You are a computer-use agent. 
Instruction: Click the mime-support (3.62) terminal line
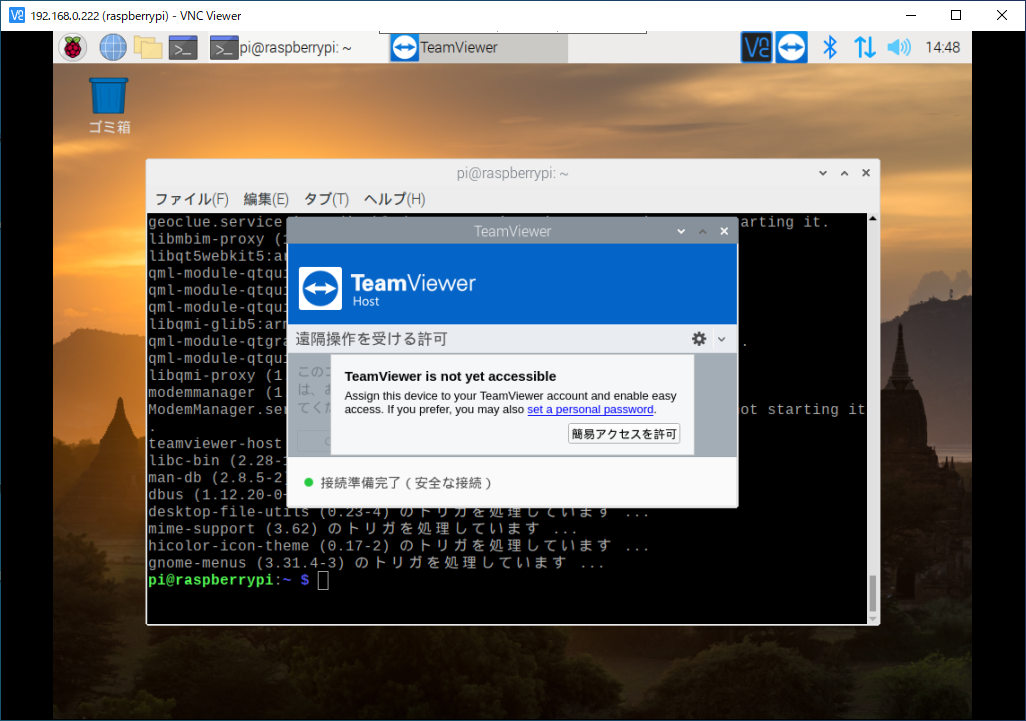pyautogui.click(x=363, y=529)
